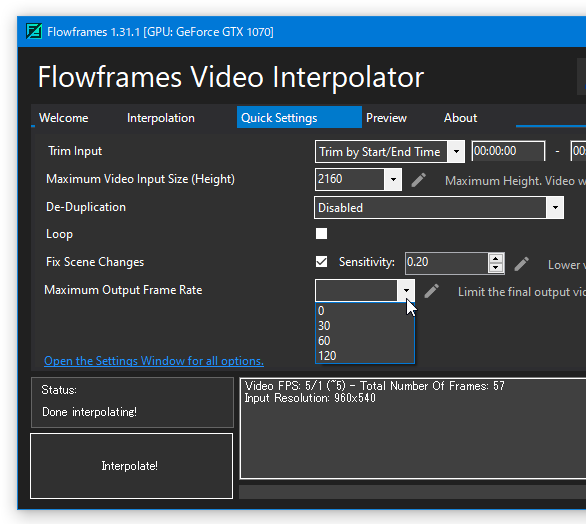Click the 'Flowframes Video Interpolator' heading
The height and width of the screenshot is (524, 586).
pos(231,77)
